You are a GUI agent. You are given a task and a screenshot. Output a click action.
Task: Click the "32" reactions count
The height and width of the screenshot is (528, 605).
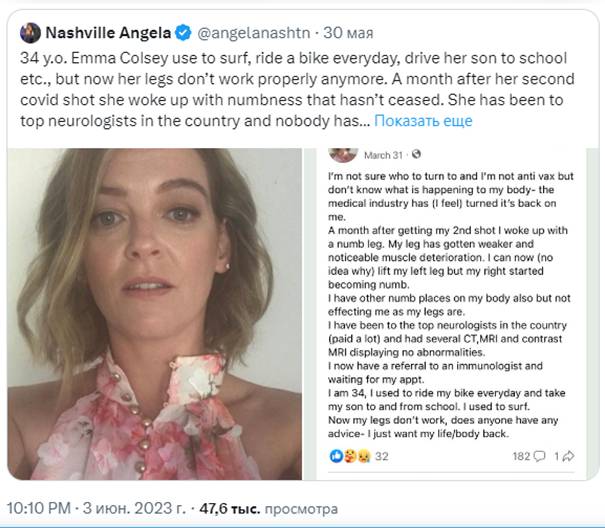coord(381,456)
